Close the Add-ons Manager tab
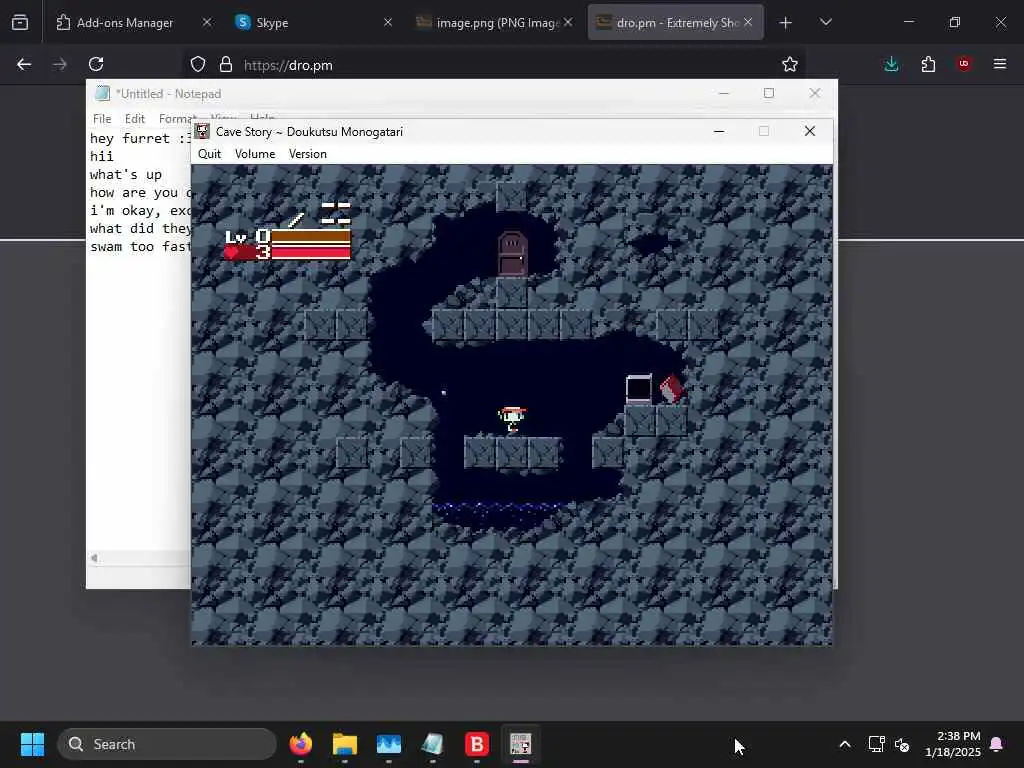Image resolution: width=1024 pixels, height=768 pixels. point(206,22)
